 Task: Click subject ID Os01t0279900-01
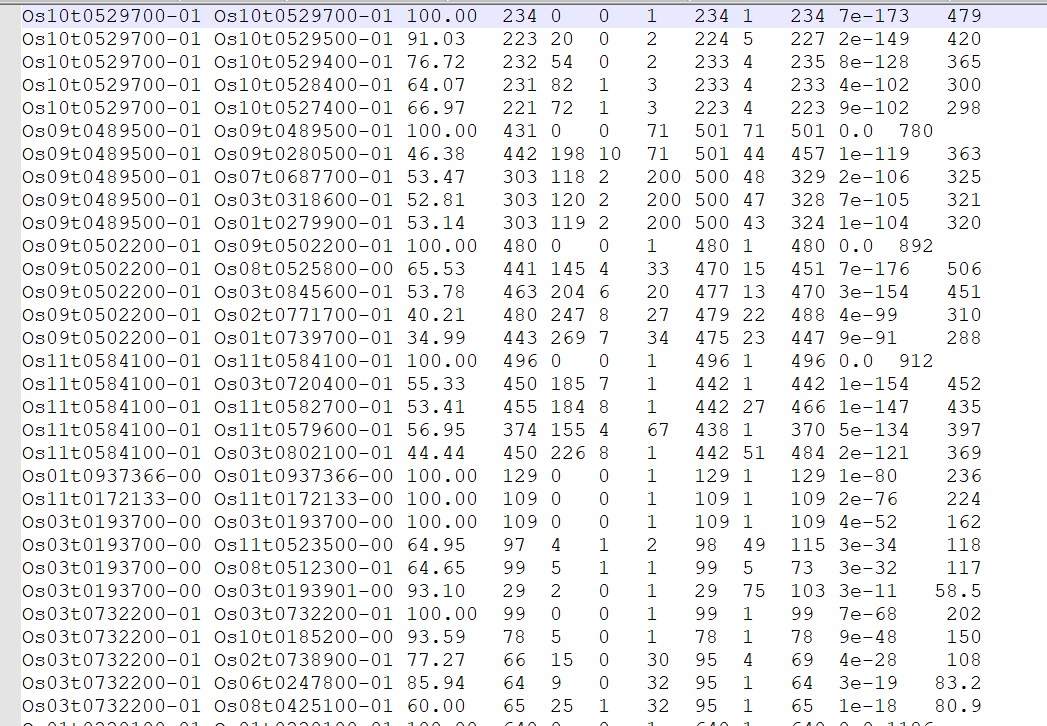point(304,223)
